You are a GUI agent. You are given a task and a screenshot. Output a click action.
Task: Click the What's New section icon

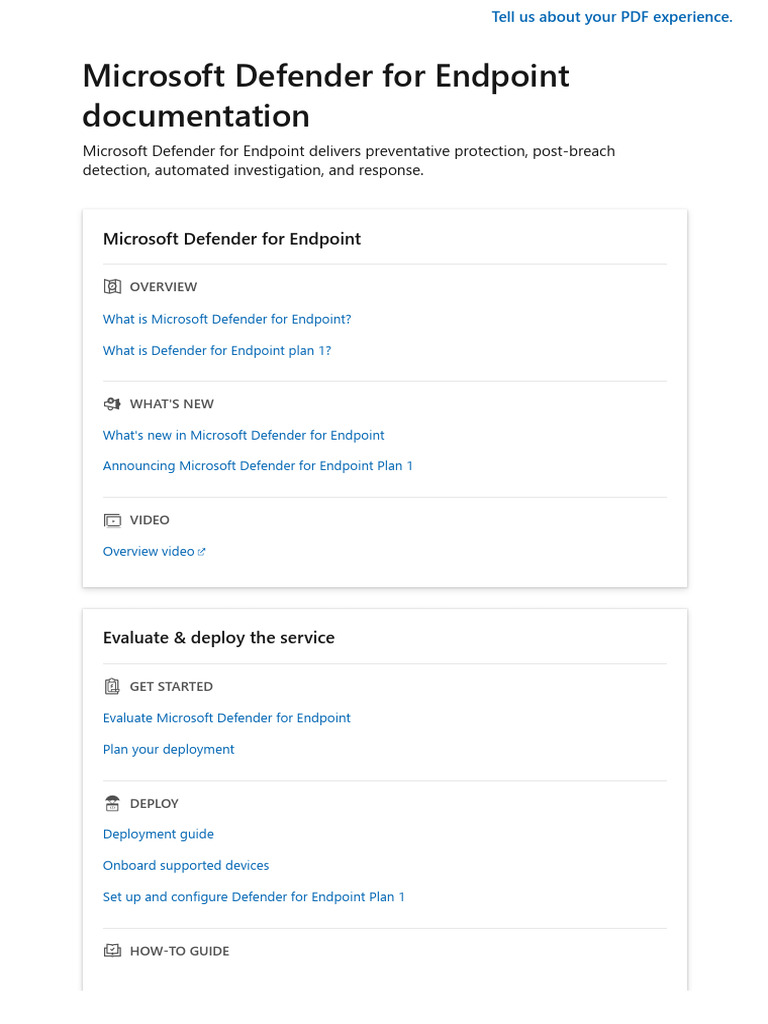112,404
